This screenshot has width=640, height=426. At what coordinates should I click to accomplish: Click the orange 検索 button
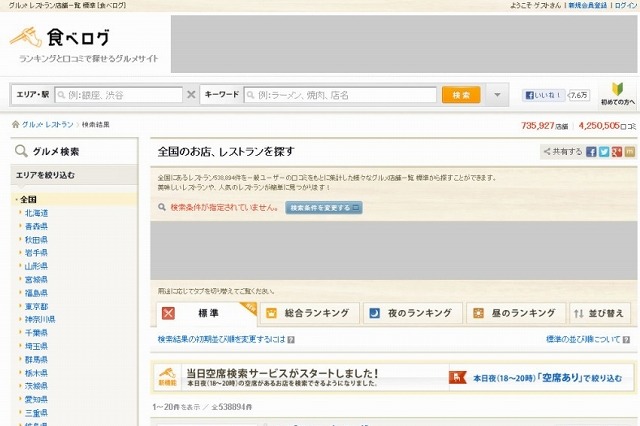461,95
